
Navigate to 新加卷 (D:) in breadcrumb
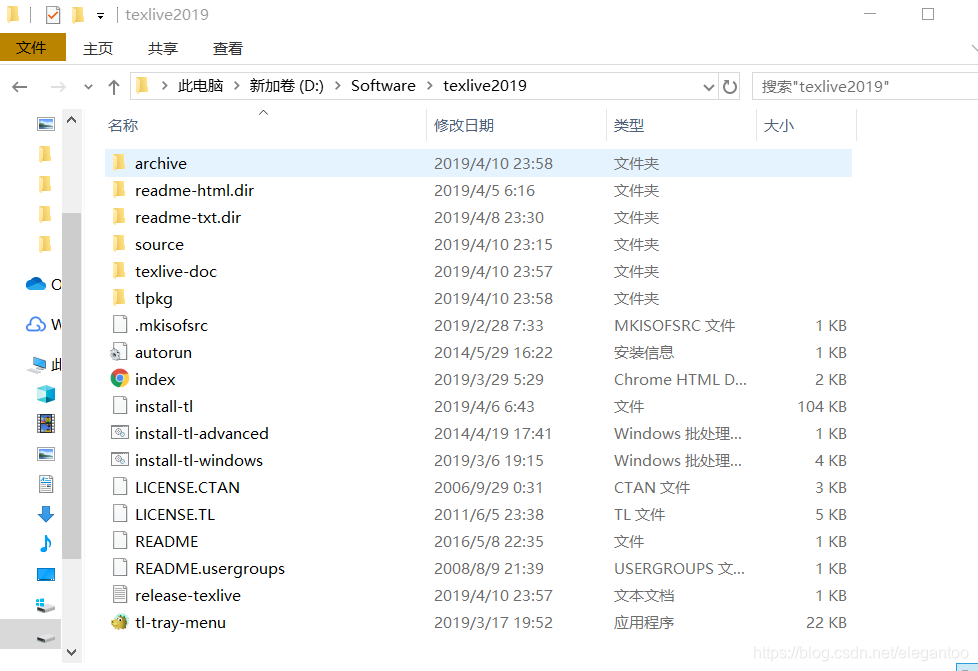(x=286, y=86)
